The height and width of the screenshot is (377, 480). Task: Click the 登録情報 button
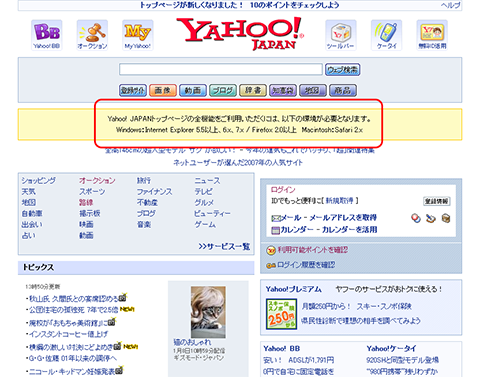436,201
